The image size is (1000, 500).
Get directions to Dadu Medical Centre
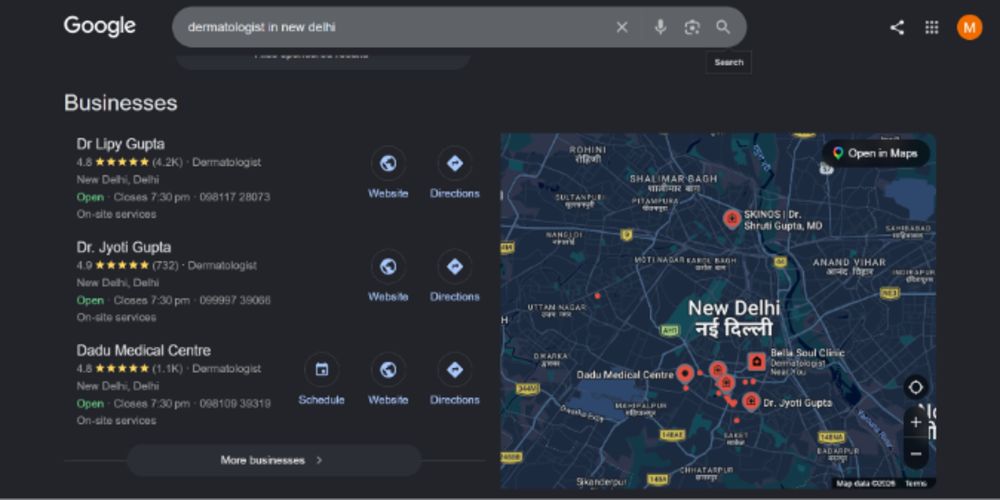[455, 370]
